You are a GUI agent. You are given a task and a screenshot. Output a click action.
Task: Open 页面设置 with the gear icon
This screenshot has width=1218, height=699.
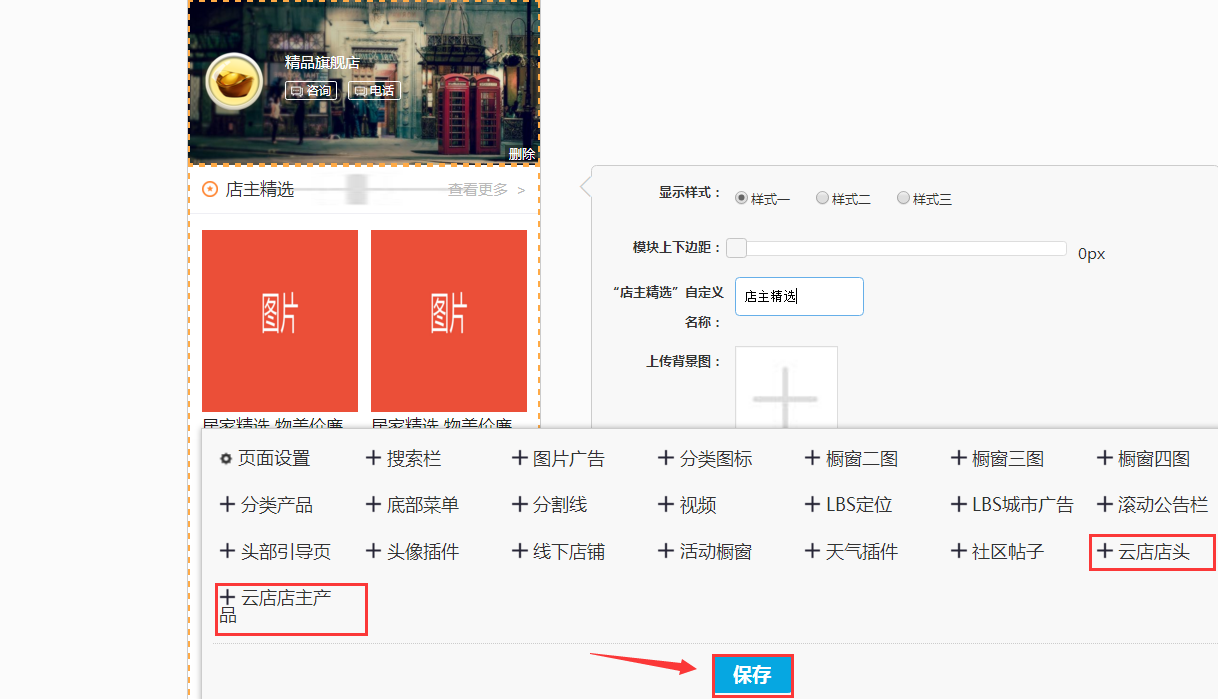265,459
